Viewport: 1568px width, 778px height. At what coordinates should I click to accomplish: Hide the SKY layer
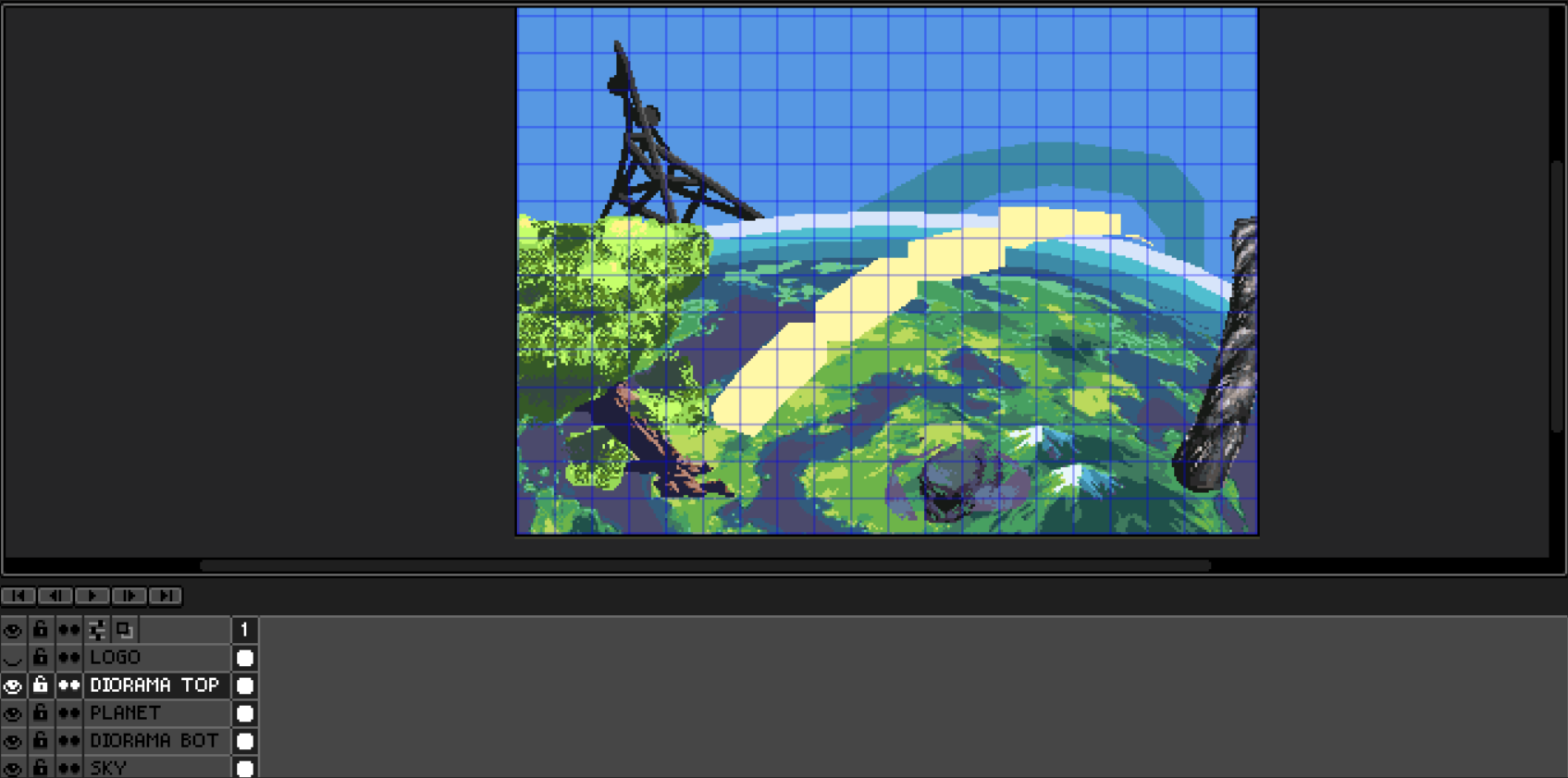[13, 768]
